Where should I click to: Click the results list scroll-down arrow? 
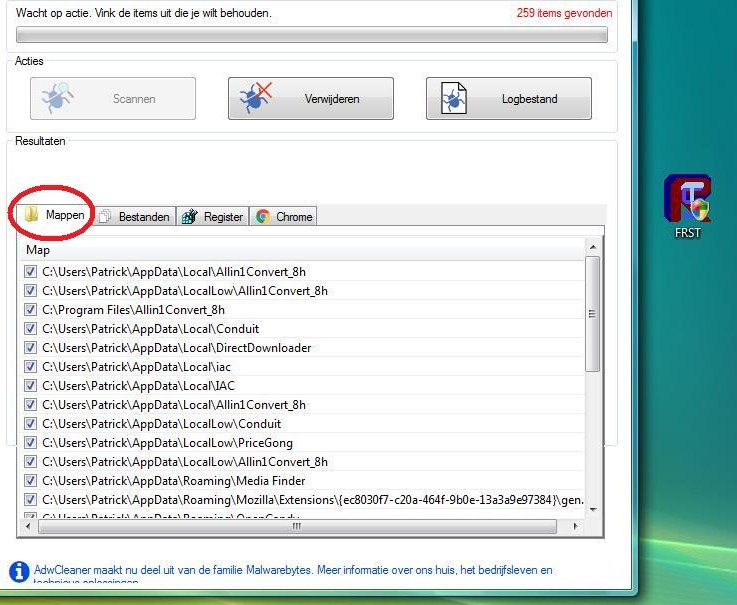point(593,510)
